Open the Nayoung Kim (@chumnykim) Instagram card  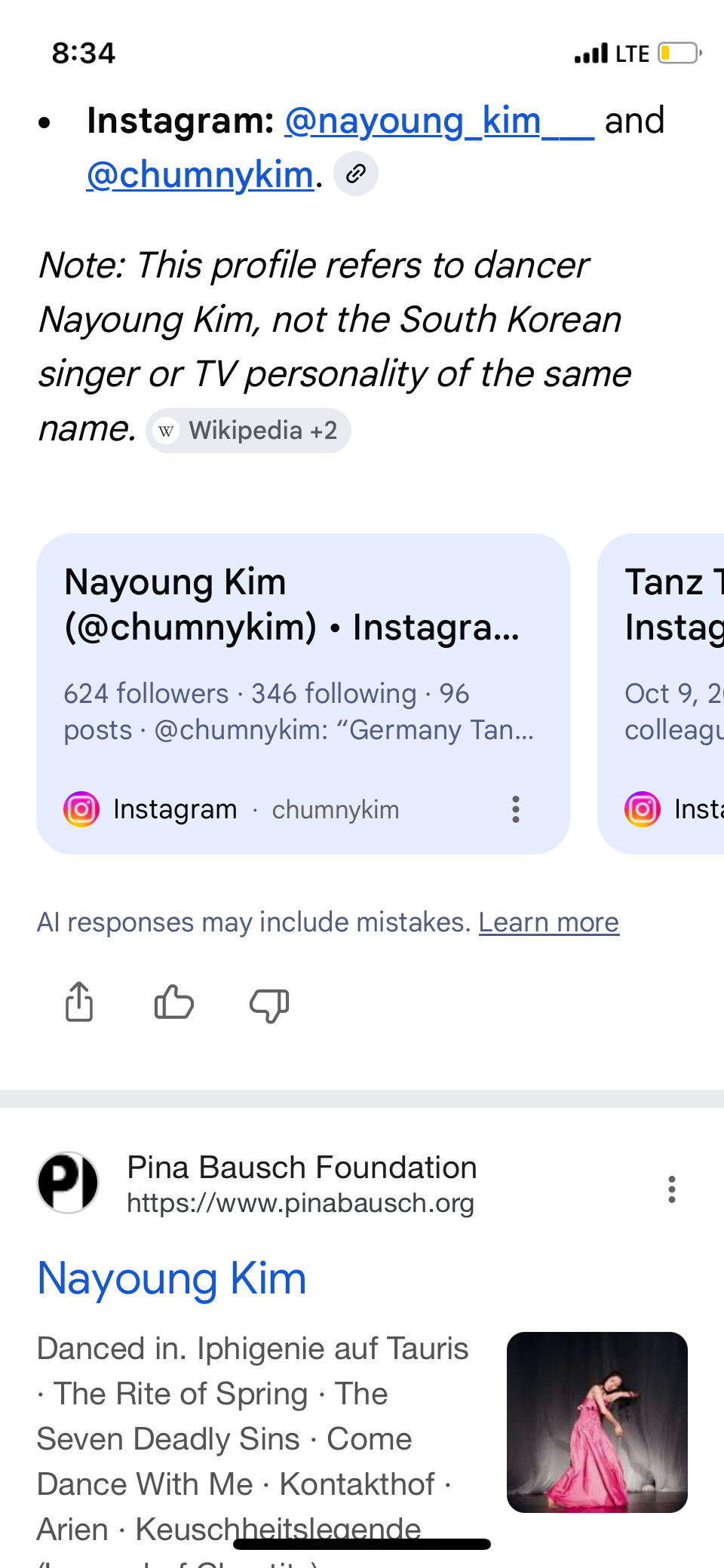[303, 694]
